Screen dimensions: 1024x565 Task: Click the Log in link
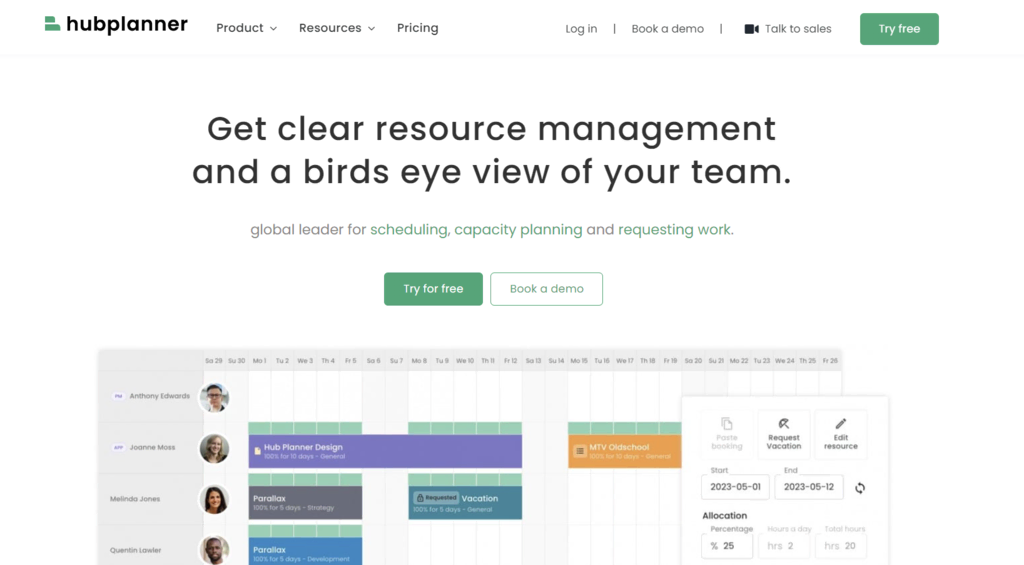point(581,29)
